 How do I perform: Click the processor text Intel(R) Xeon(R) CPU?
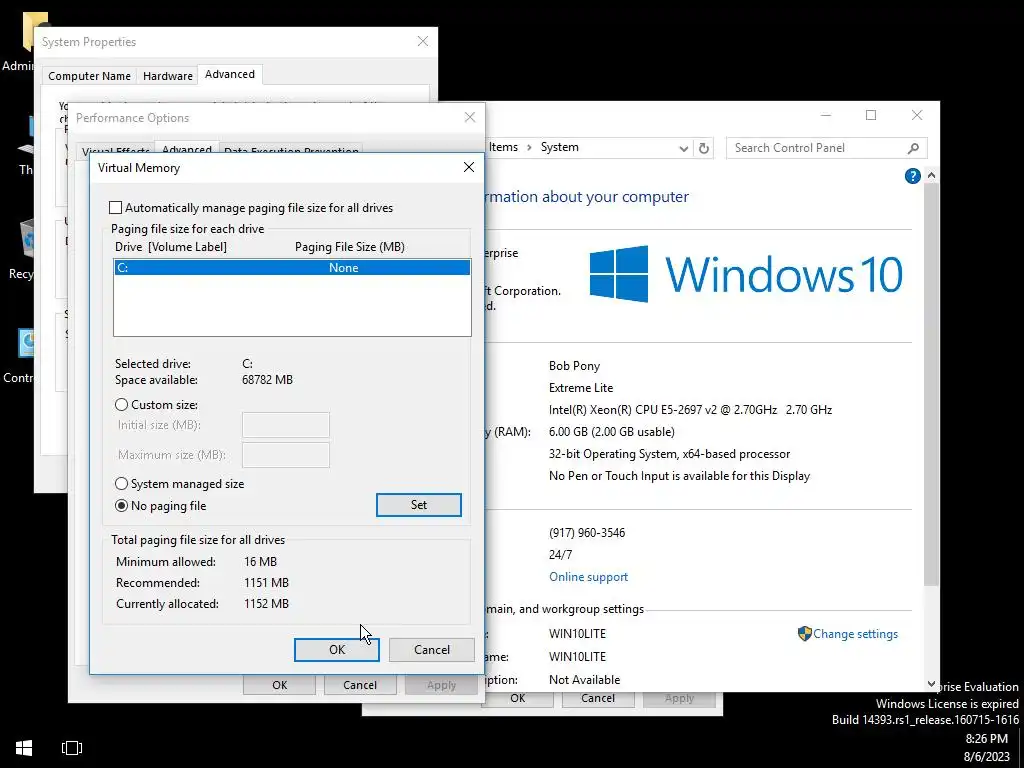690,410
